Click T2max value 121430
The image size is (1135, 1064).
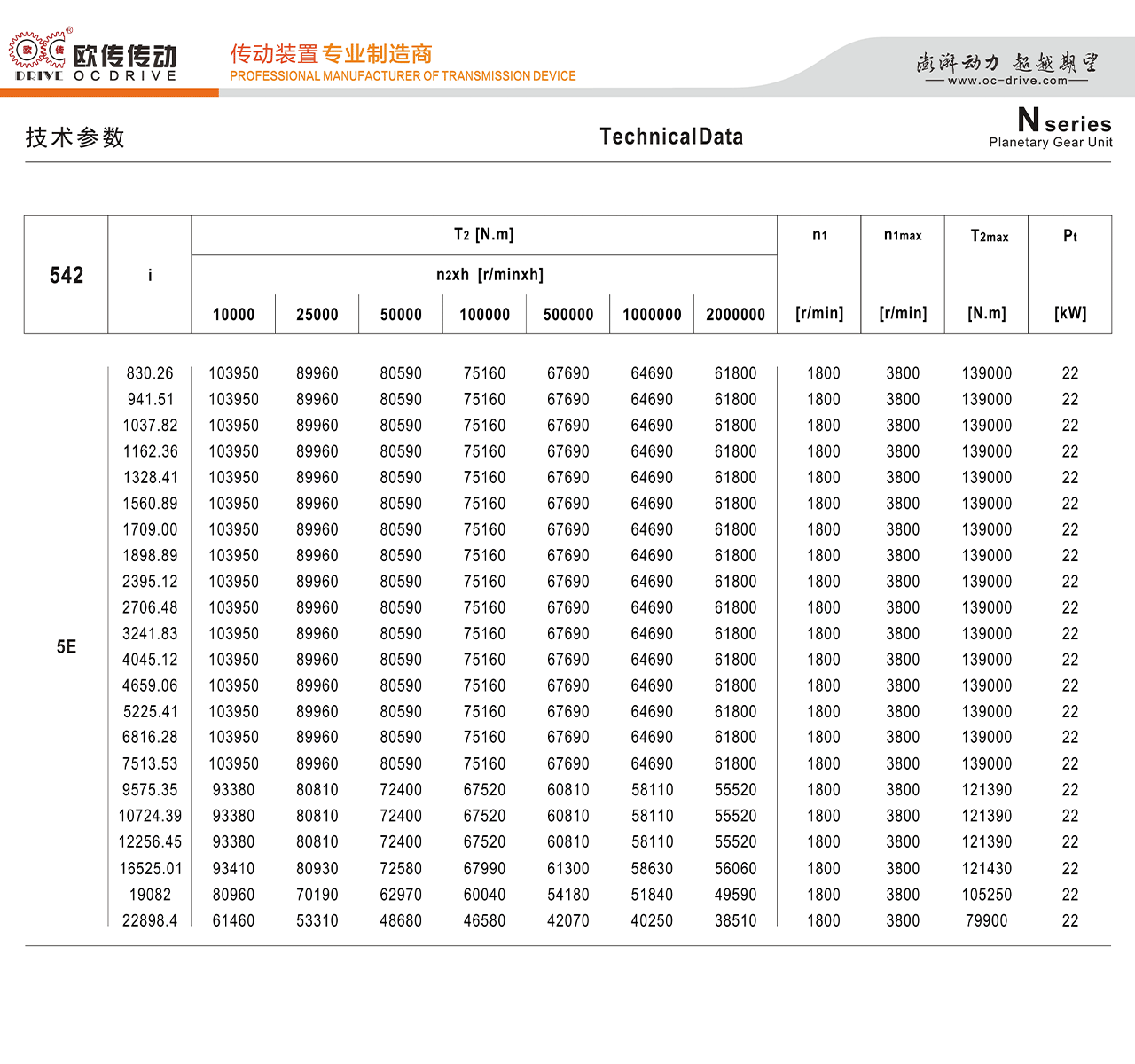[x=987, y=869]
